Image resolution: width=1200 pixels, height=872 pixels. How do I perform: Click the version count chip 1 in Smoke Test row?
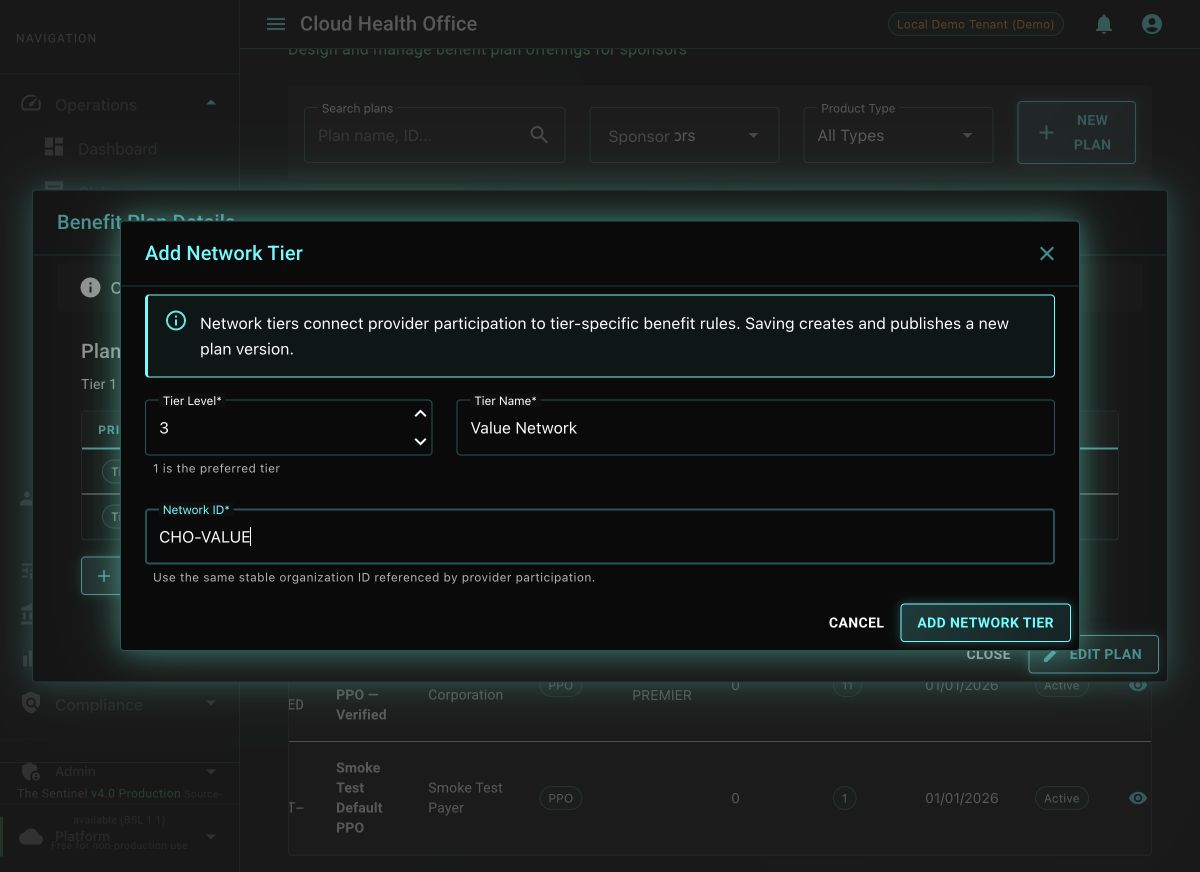pyautogui.click(x=845, y=798)
